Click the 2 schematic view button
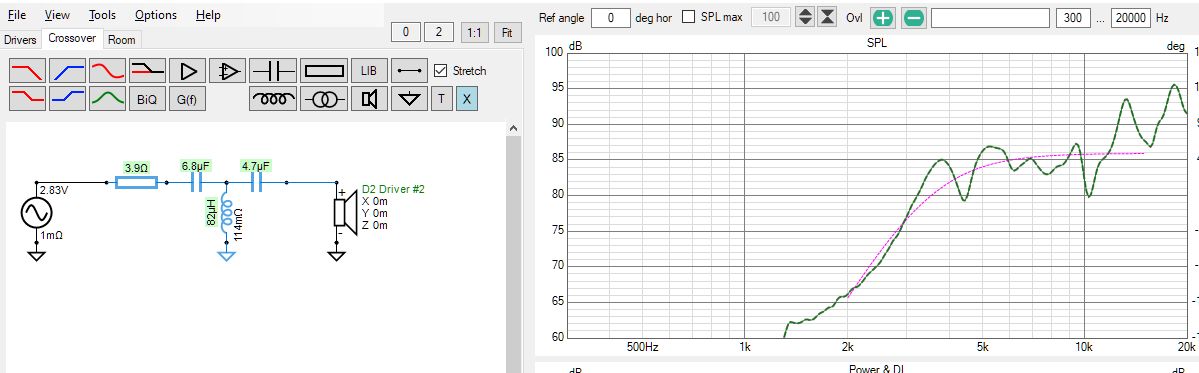Image resolution: width=1199 pixels, height=373 pixels. click(x=439, y=33)
